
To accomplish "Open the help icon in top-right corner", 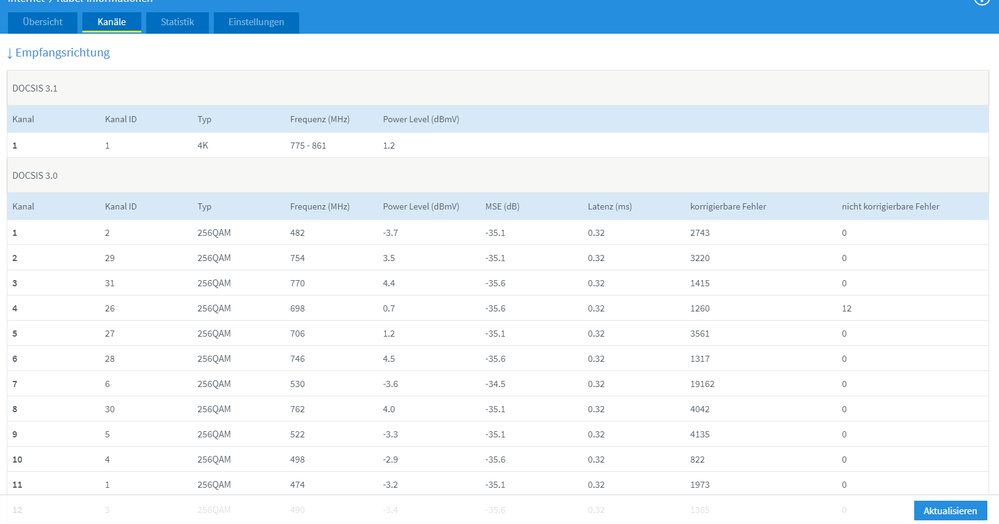I will [x=982, y=1].
